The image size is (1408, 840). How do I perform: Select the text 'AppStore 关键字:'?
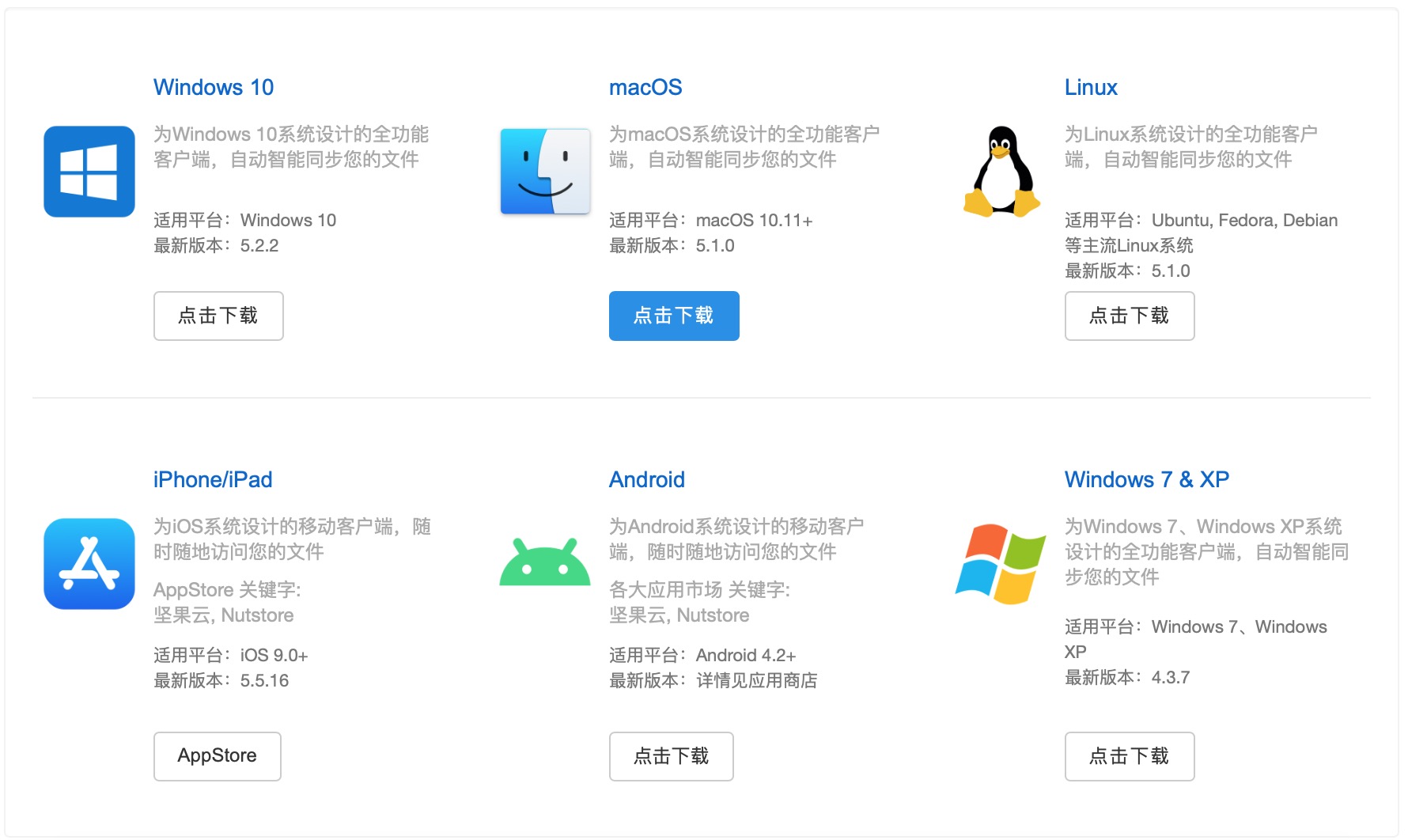point(227,590)
